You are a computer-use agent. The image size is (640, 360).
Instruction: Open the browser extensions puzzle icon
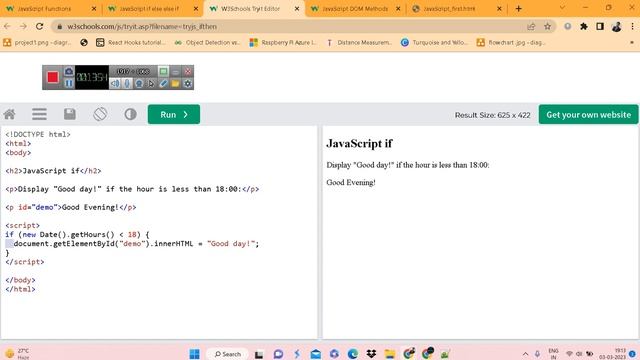tap(584, 27)
